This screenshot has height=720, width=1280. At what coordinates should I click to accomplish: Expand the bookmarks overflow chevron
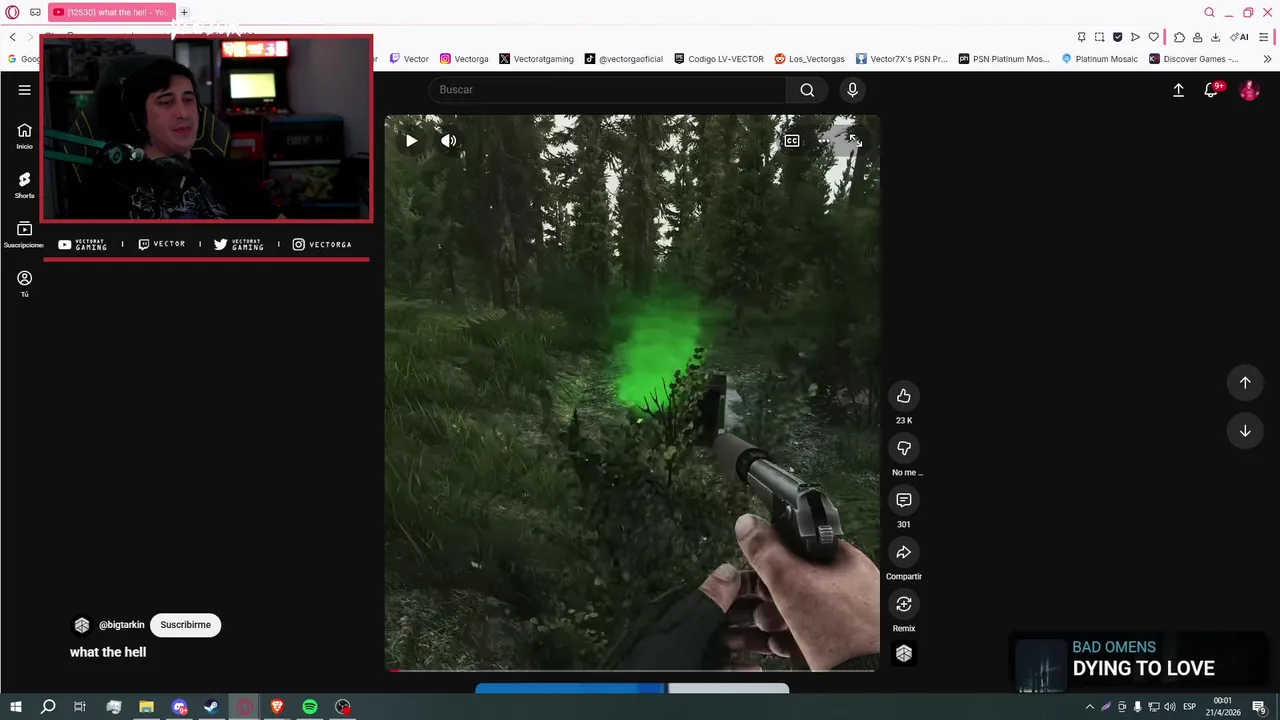click(1267, 59)
